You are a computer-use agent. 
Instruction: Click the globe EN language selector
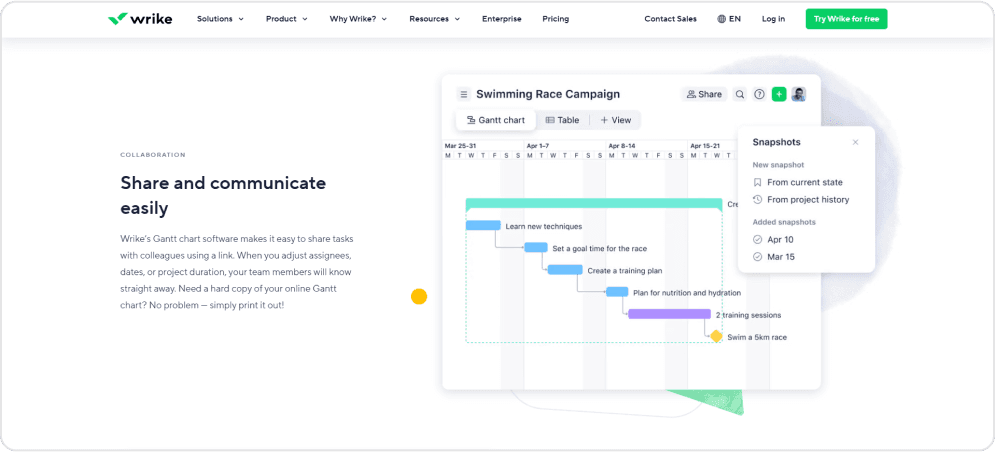click(x=729, y=19)
